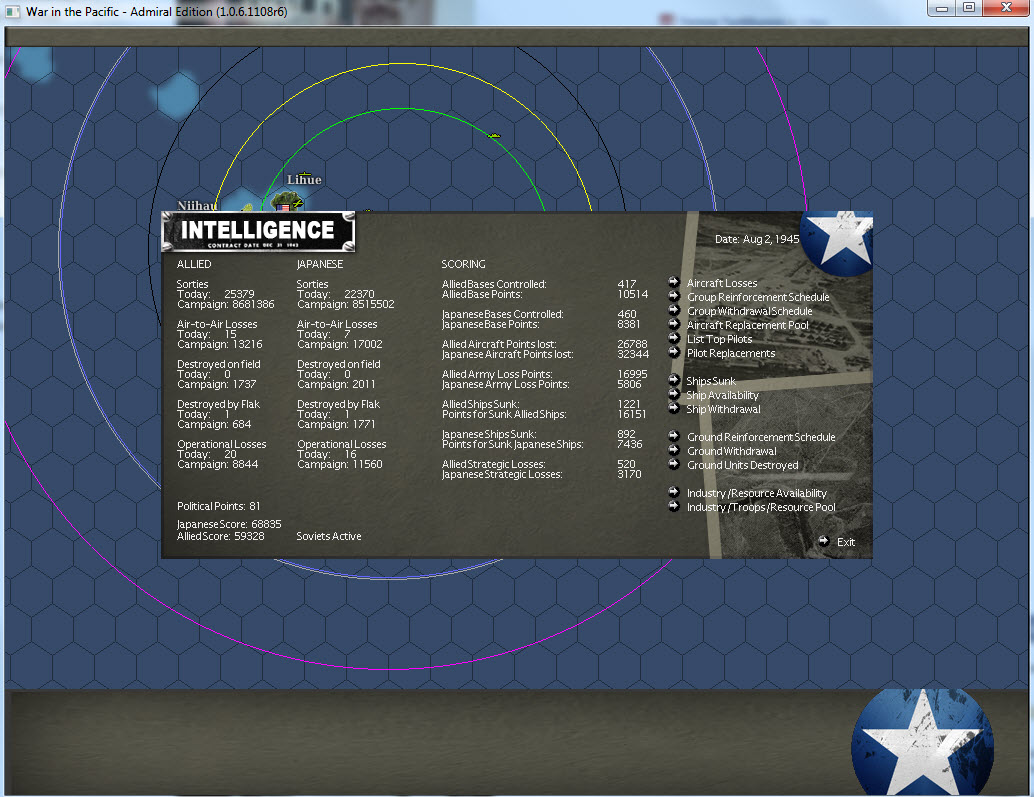Exit the Intelligence screen
Viewport: 1034px width, 797px height.
(x=846, y=542)
